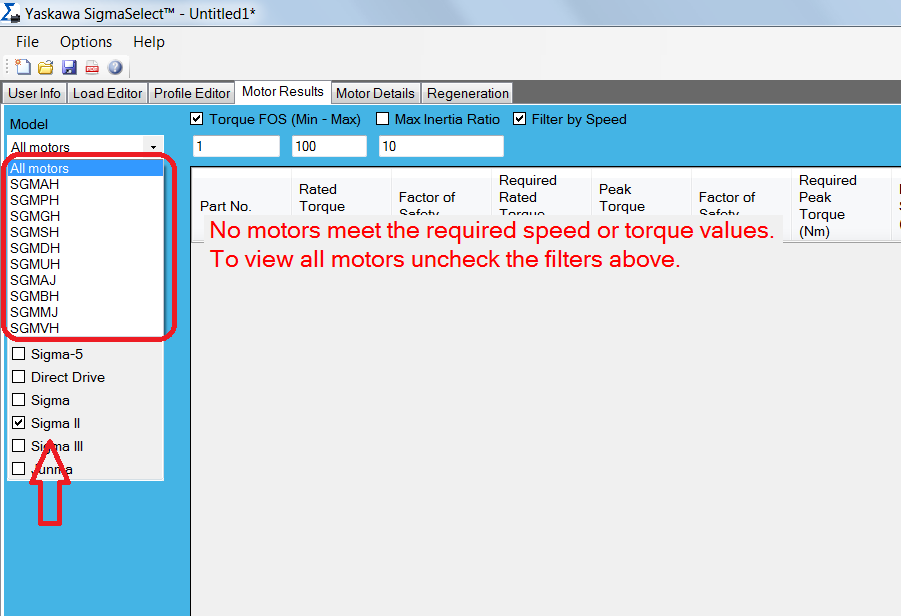Click the Torque FOS maximum field showing 100
Screen dimensions: 901x616
329,146
